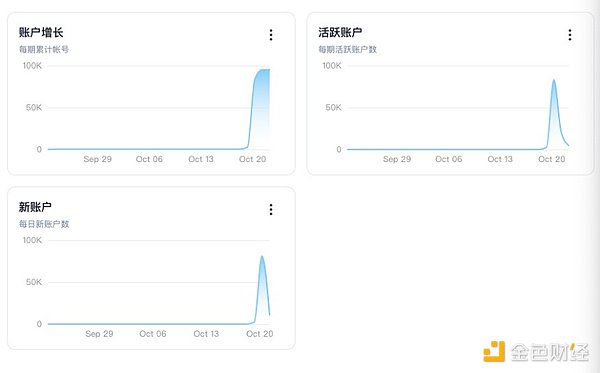Click the Oct 20 label in 新账户 chart
600x373 pixels.
(x=260, y=334)
